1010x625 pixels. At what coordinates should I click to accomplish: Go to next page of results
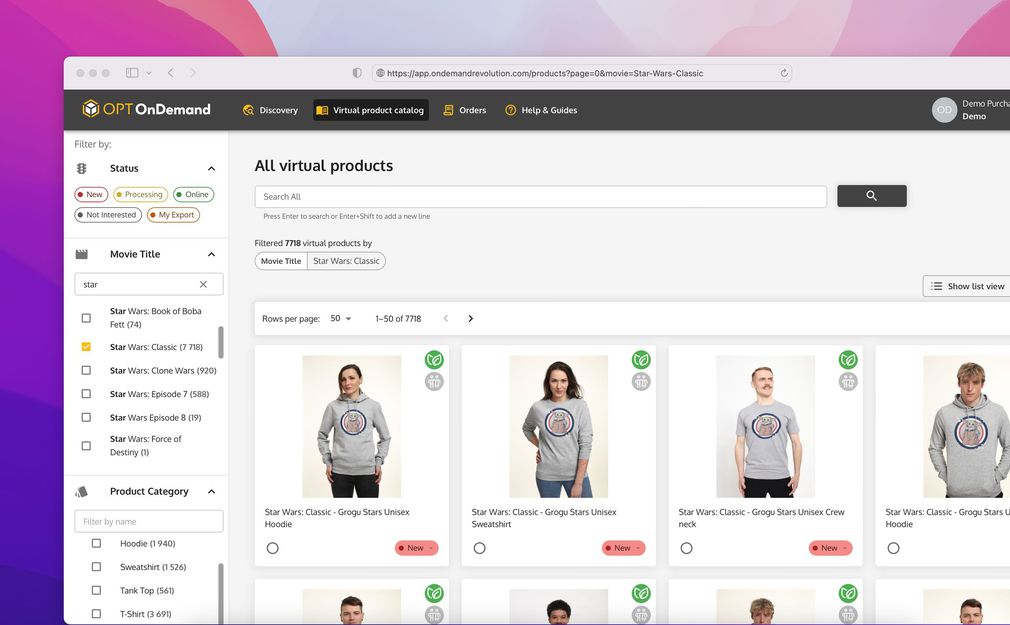[470, 319]
